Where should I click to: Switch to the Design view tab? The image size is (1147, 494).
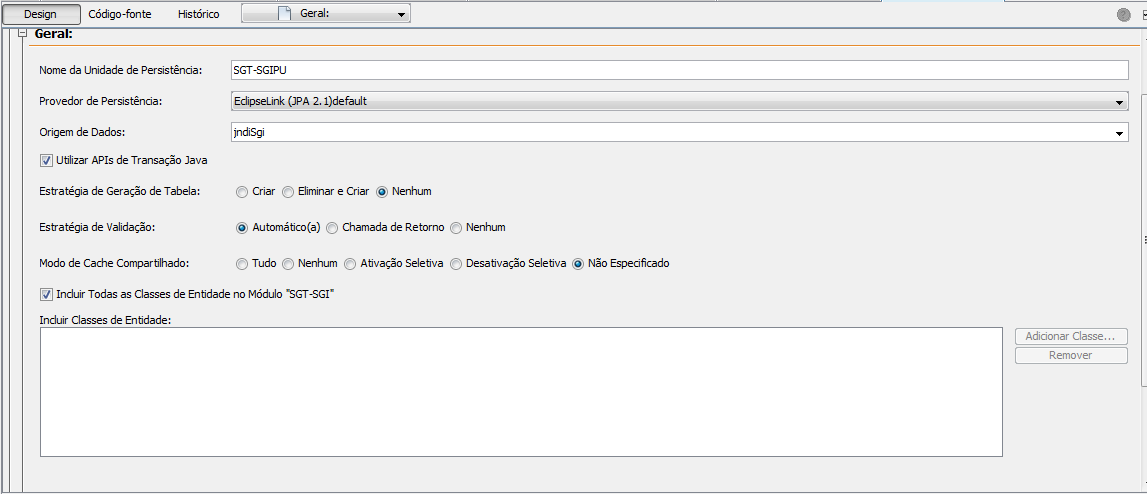point(41,14)
